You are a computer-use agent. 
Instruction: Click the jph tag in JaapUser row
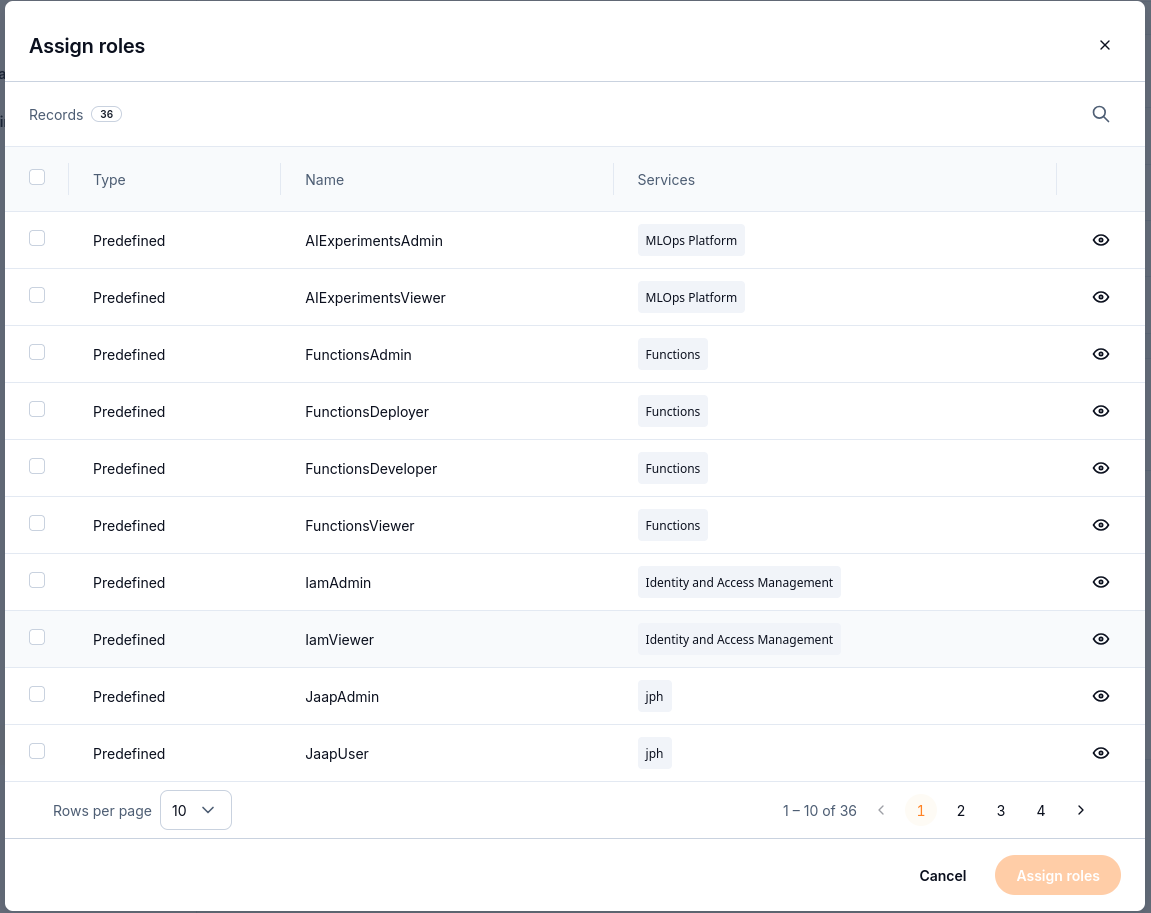pos(654,754)
